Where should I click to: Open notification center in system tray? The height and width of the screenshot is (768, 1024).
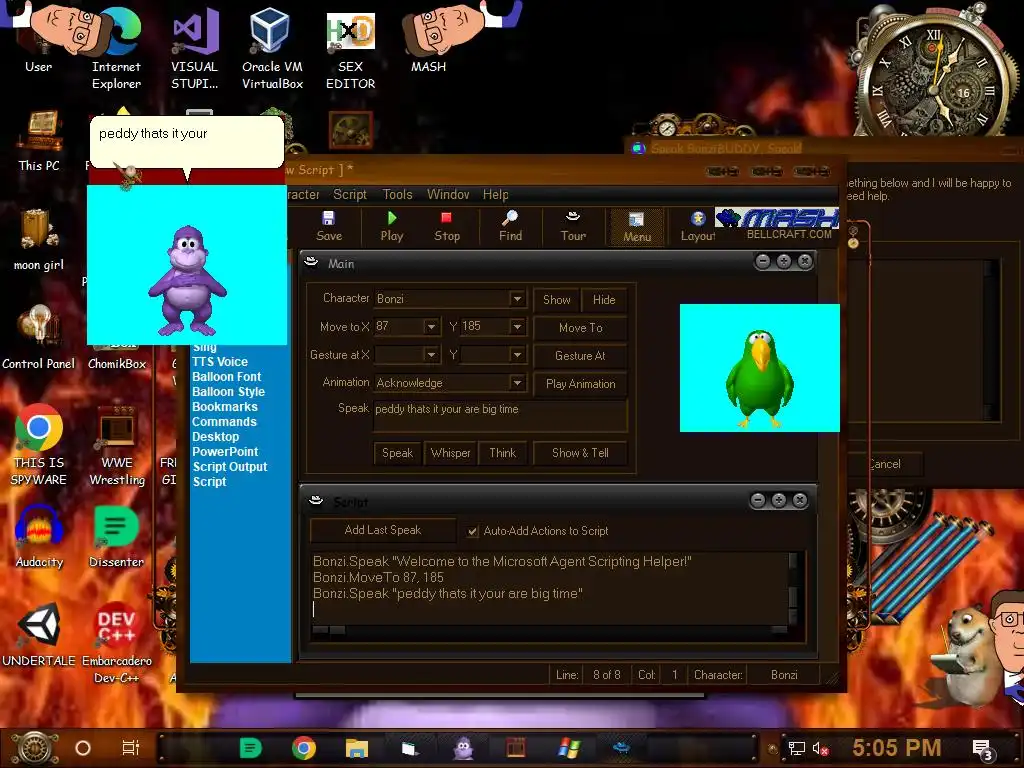click(983, 749)
